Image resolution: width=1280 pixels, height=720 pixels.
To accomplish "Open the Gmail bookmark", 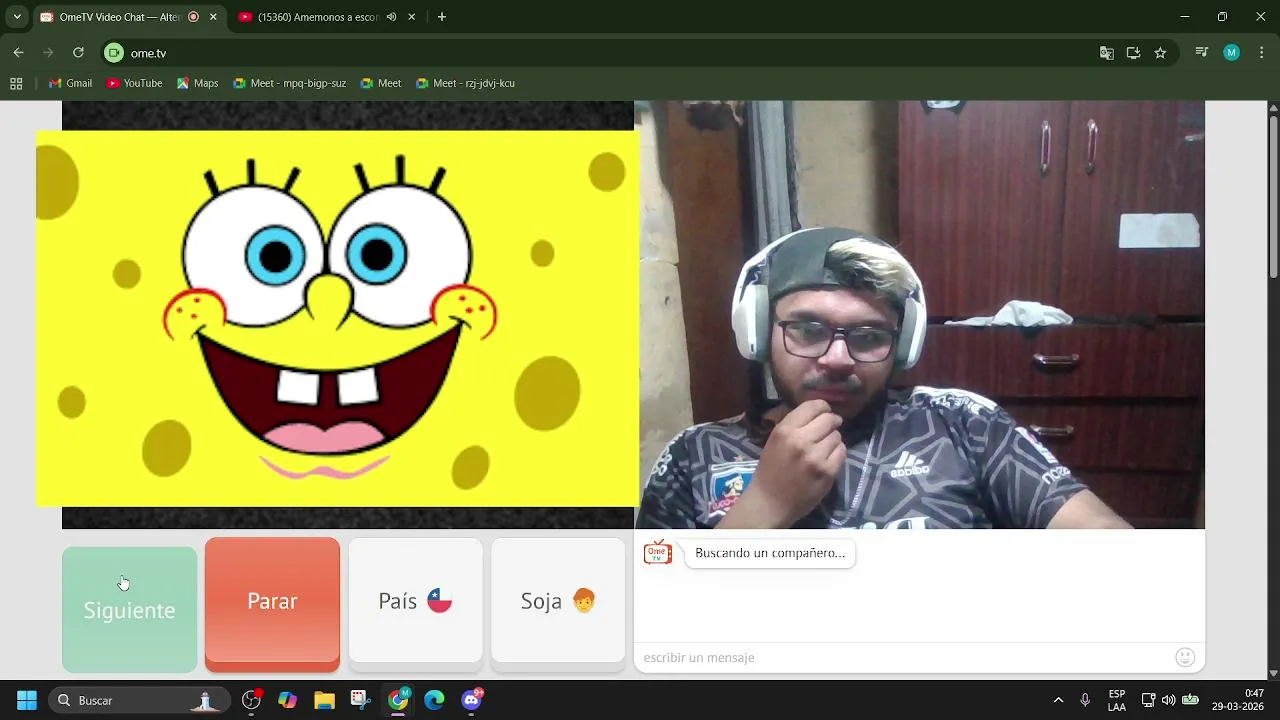I will tap(70, 83).
